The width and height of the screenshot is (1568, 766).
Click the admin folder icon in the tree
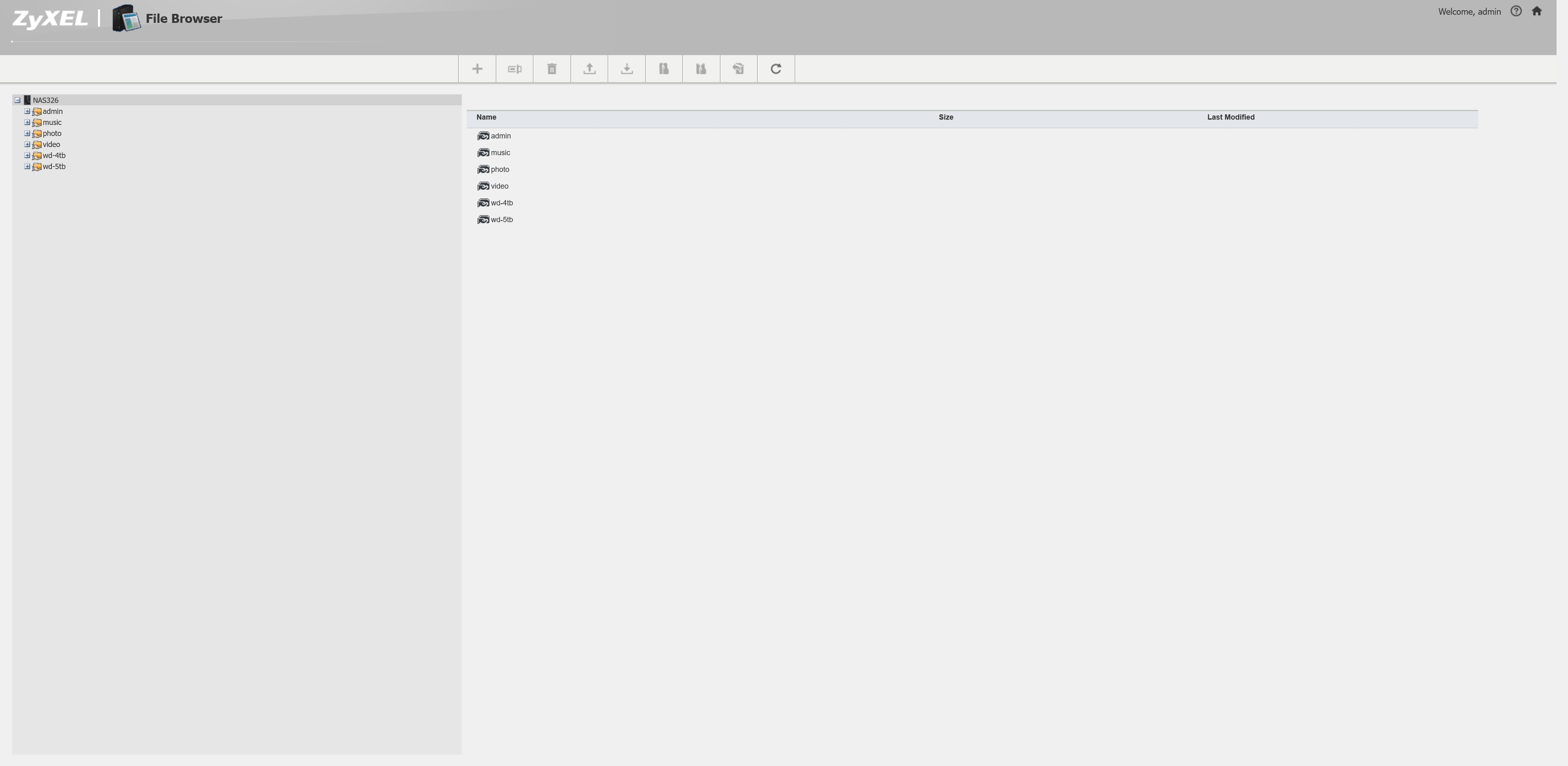[x=37, y=111]
